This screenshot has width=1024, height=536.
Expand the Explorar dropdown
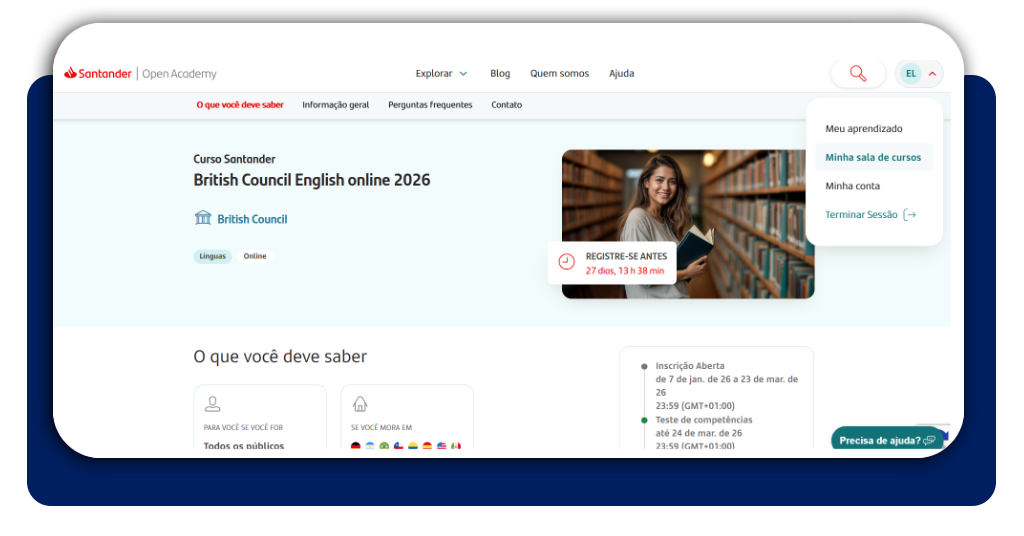coord(441,73)
